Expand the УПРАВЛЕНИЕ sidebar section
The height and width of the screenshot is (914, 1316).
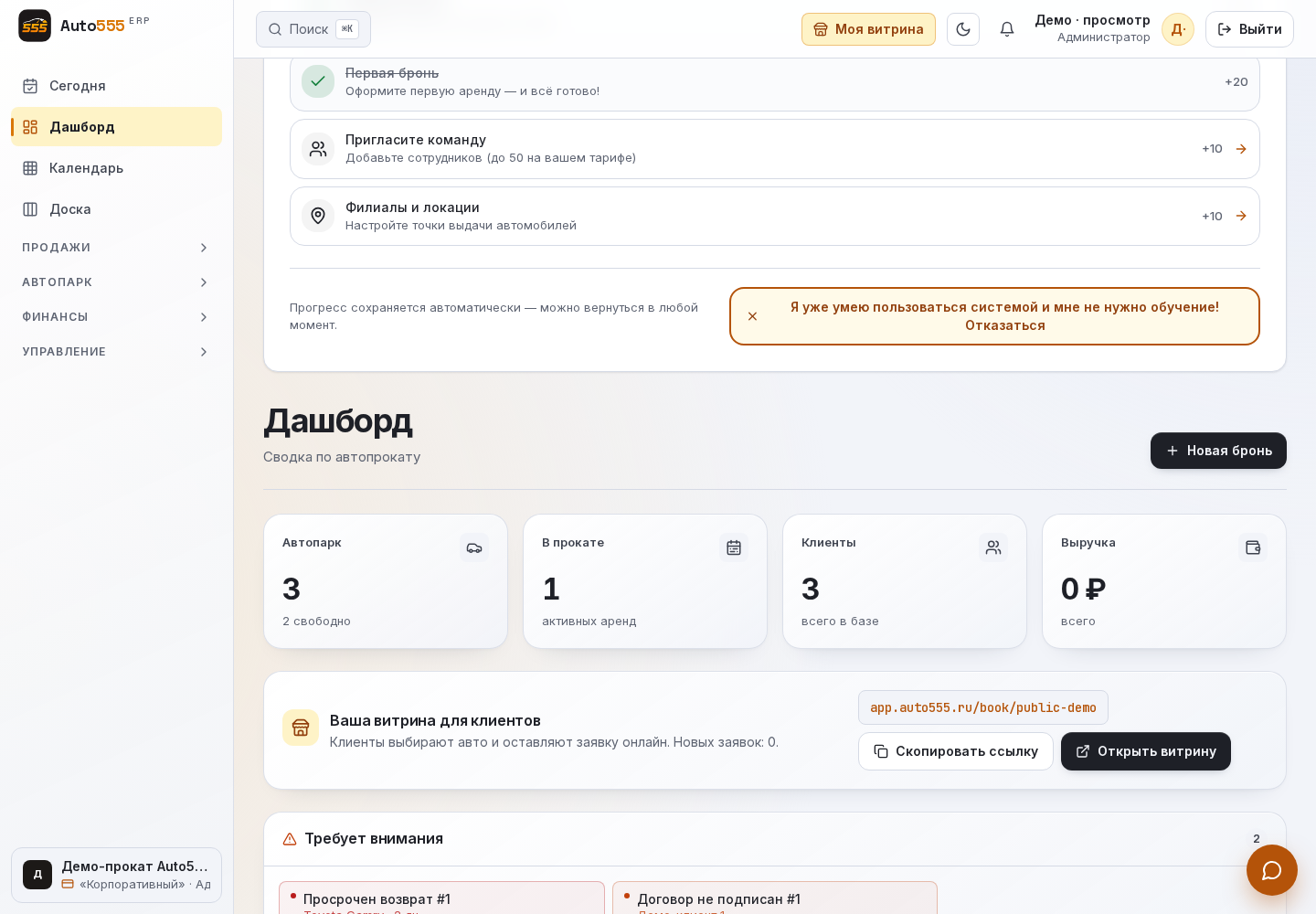(116, 352)
